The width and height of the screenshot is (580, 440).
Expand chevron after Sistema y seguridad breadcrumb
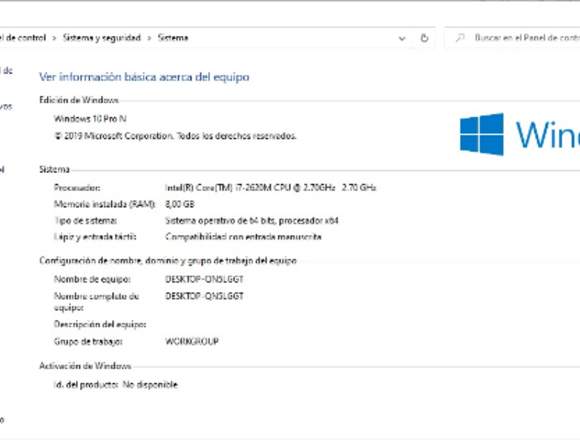pyautogui.click(x=149, y=38)
